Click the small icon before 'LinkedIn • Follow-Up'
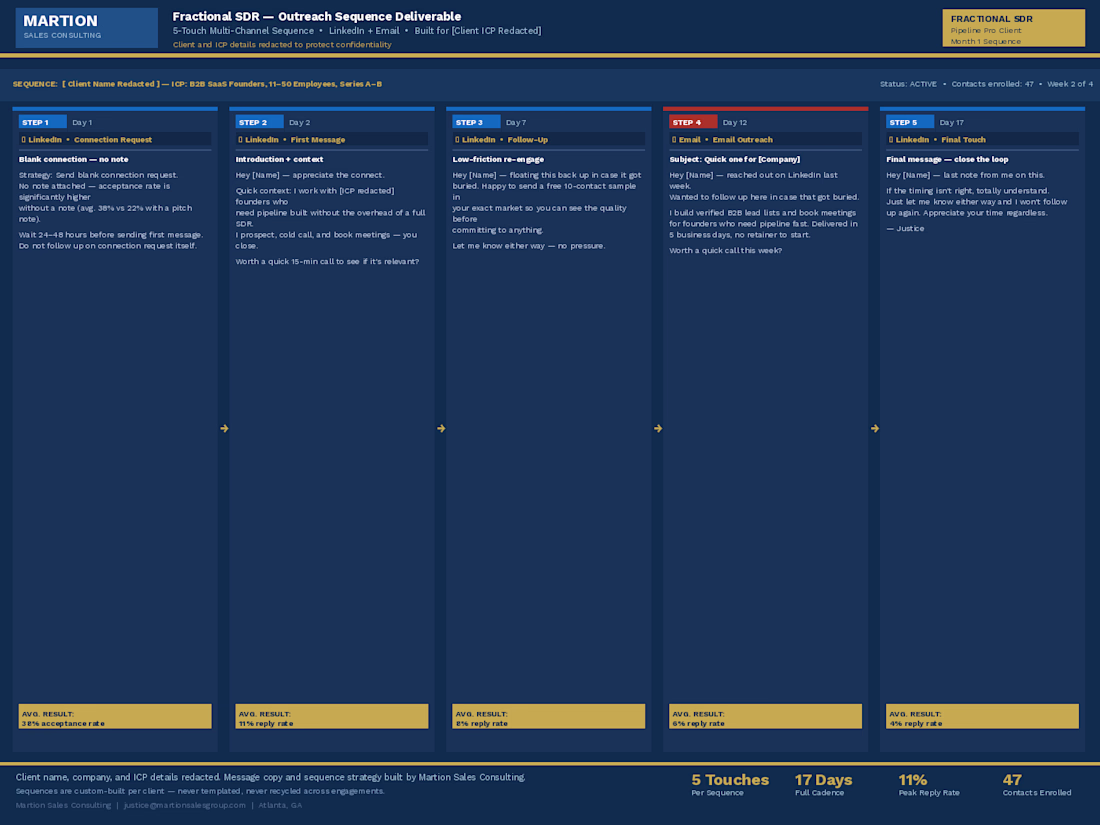Image resolution: width=1100 pixels, height=825 pixels. coord(457,140)
